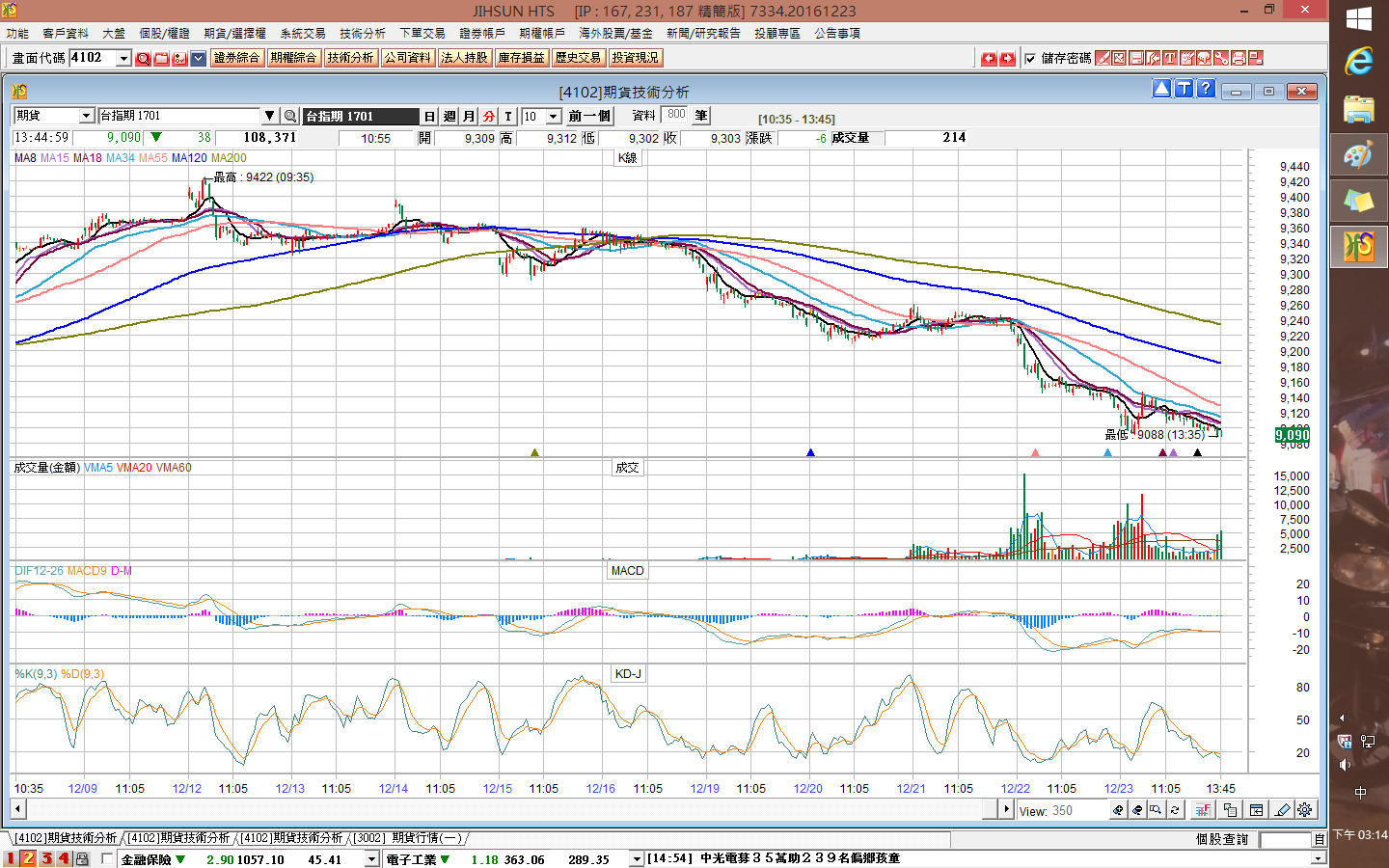Click the 前一個 previous button

coord(589,116)
